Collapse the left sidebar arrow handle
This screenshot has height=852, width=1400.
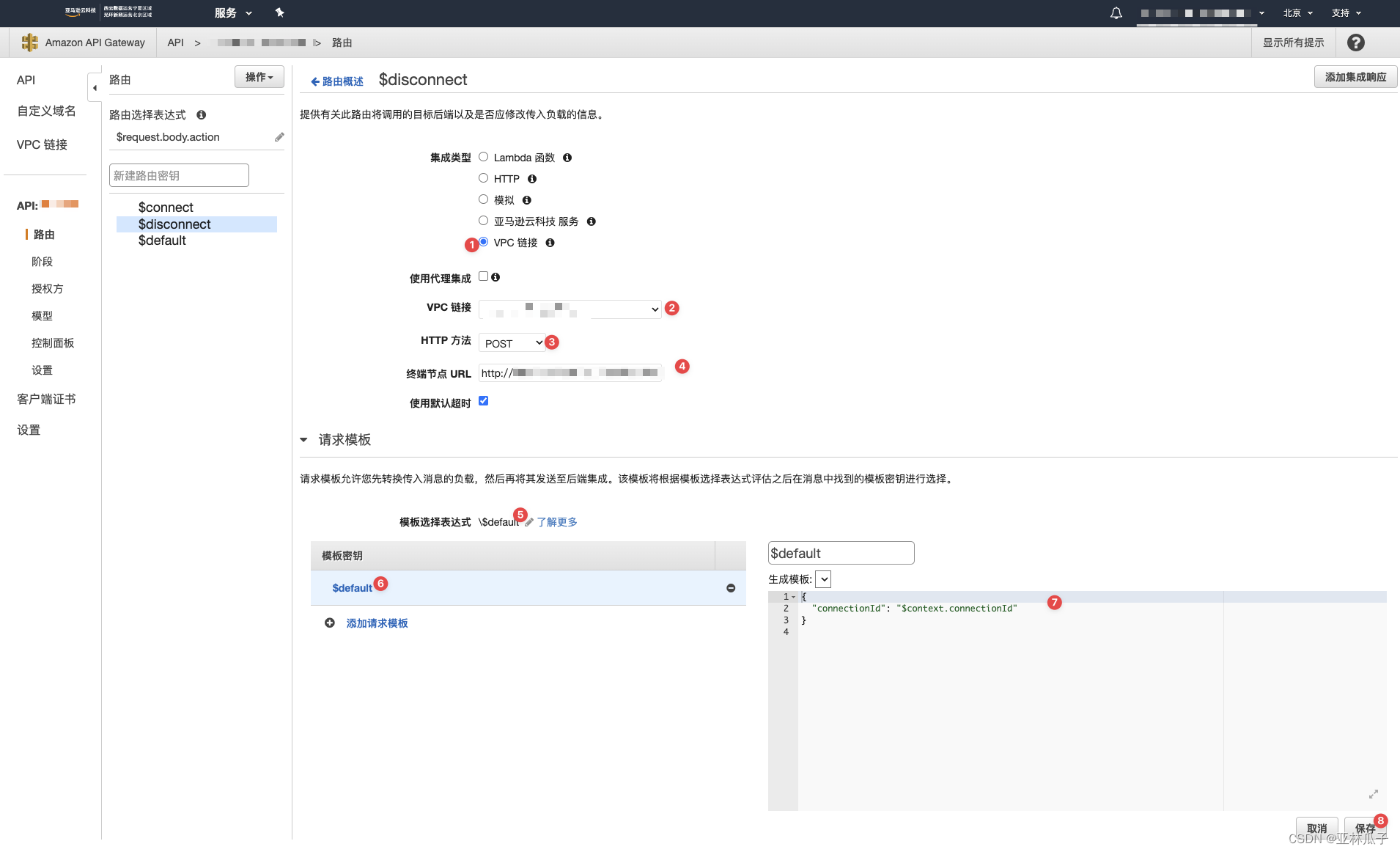coord(95,88)
